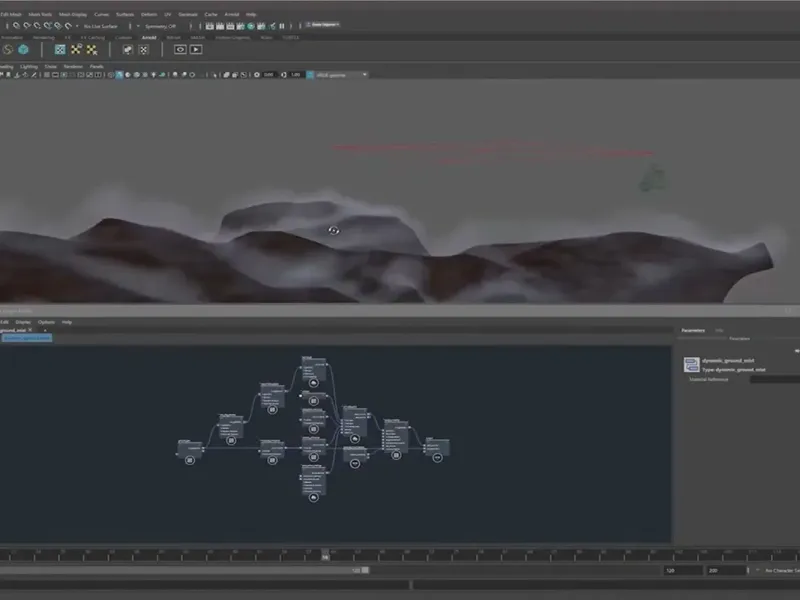Click the teal cube icon on Arnold shelf
This screenshot has width=800, height=600.
(23, 49)
